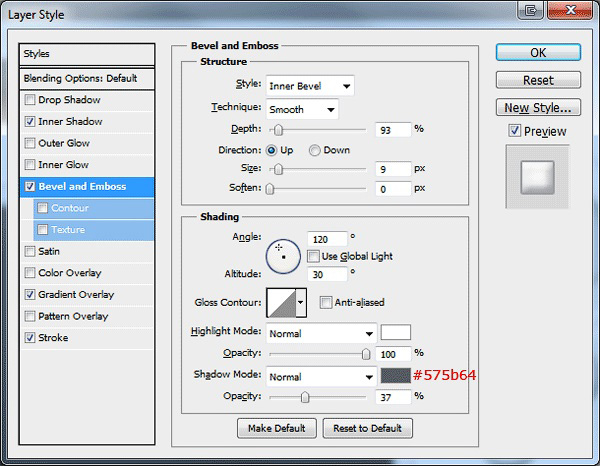This screenshot has height=466, width=600.
Task: Click the shadow color swatch #575b64
Action: tap(396, 376)
